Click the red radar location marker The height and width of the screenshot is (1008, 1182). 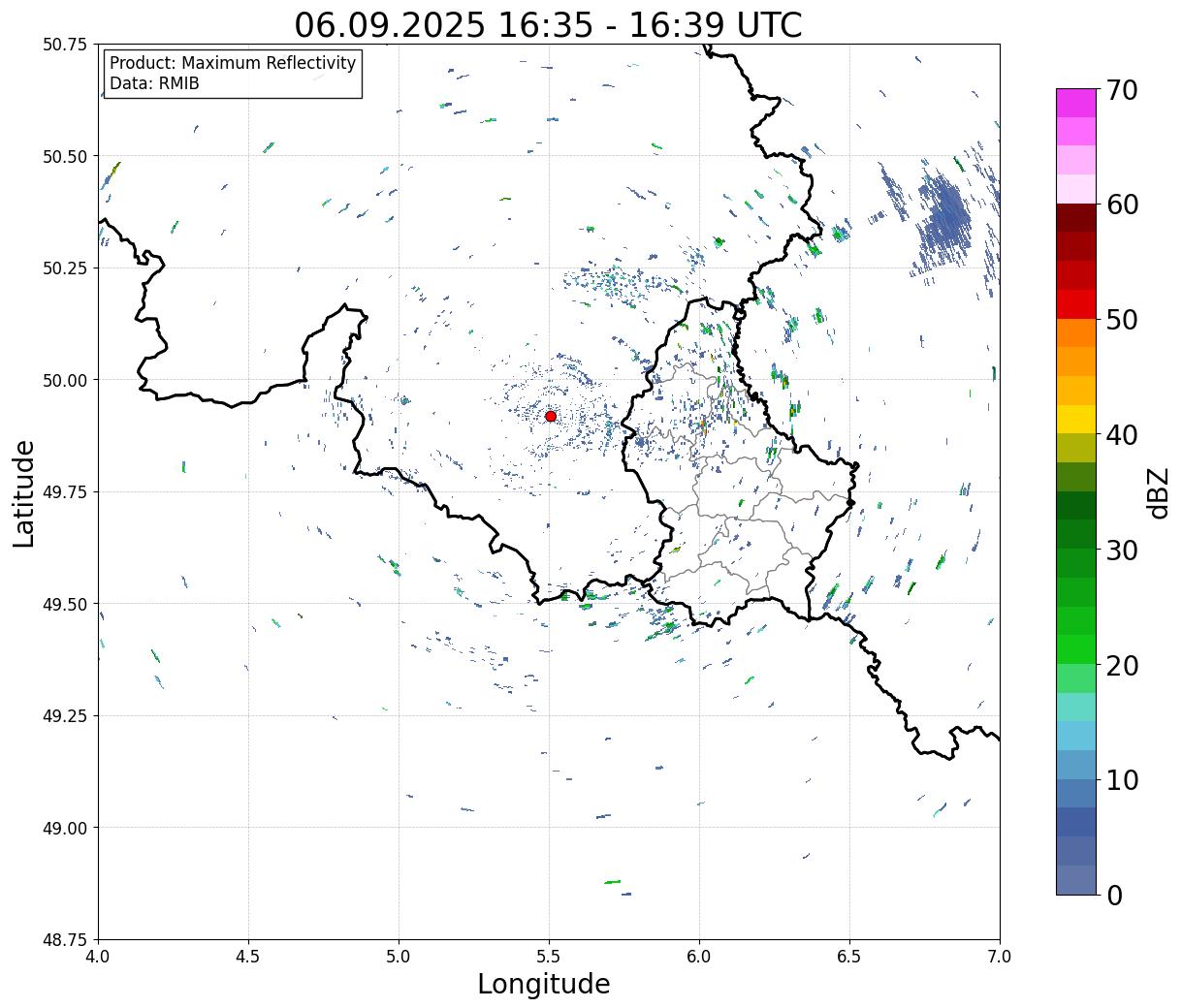[550, 416]
